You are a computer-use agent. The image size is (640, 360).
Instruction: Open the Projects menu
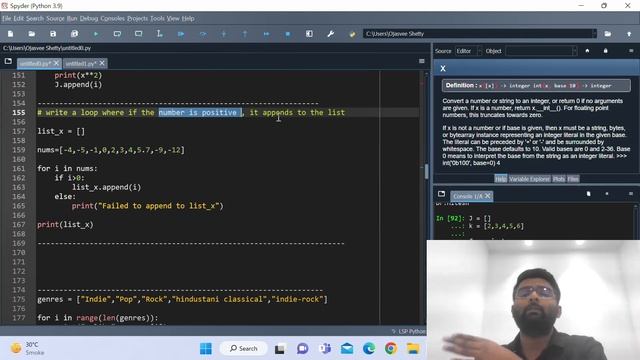pyautogui.click(x=138, y=18)
